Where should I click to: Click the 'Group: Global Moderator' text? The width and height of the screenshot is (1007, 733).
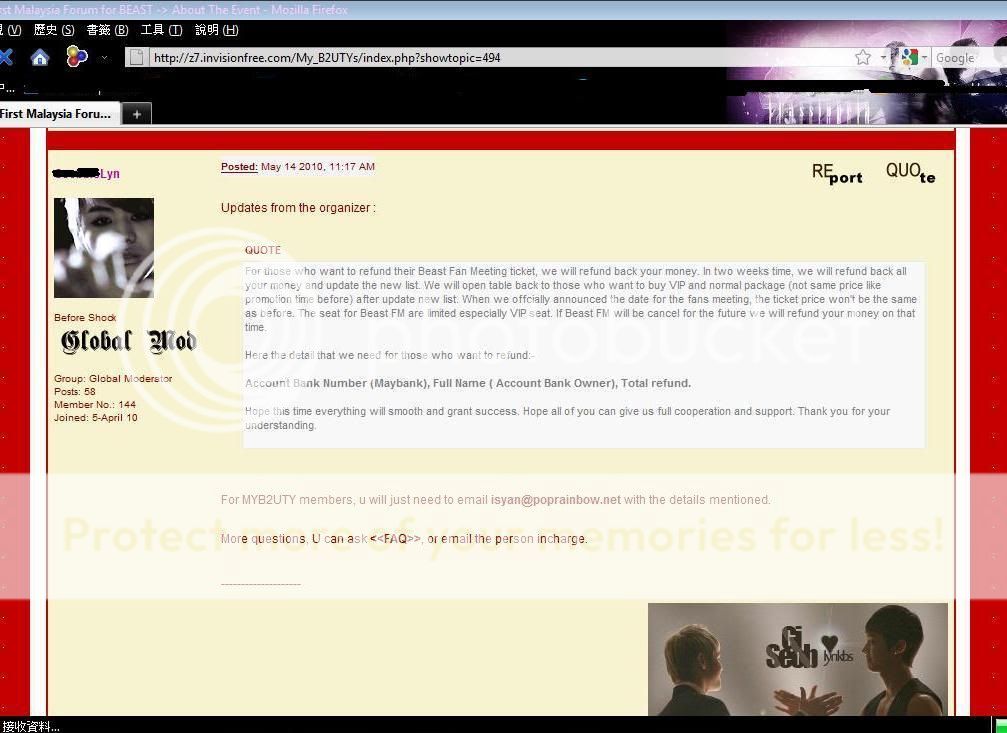[x=113, y=379]
